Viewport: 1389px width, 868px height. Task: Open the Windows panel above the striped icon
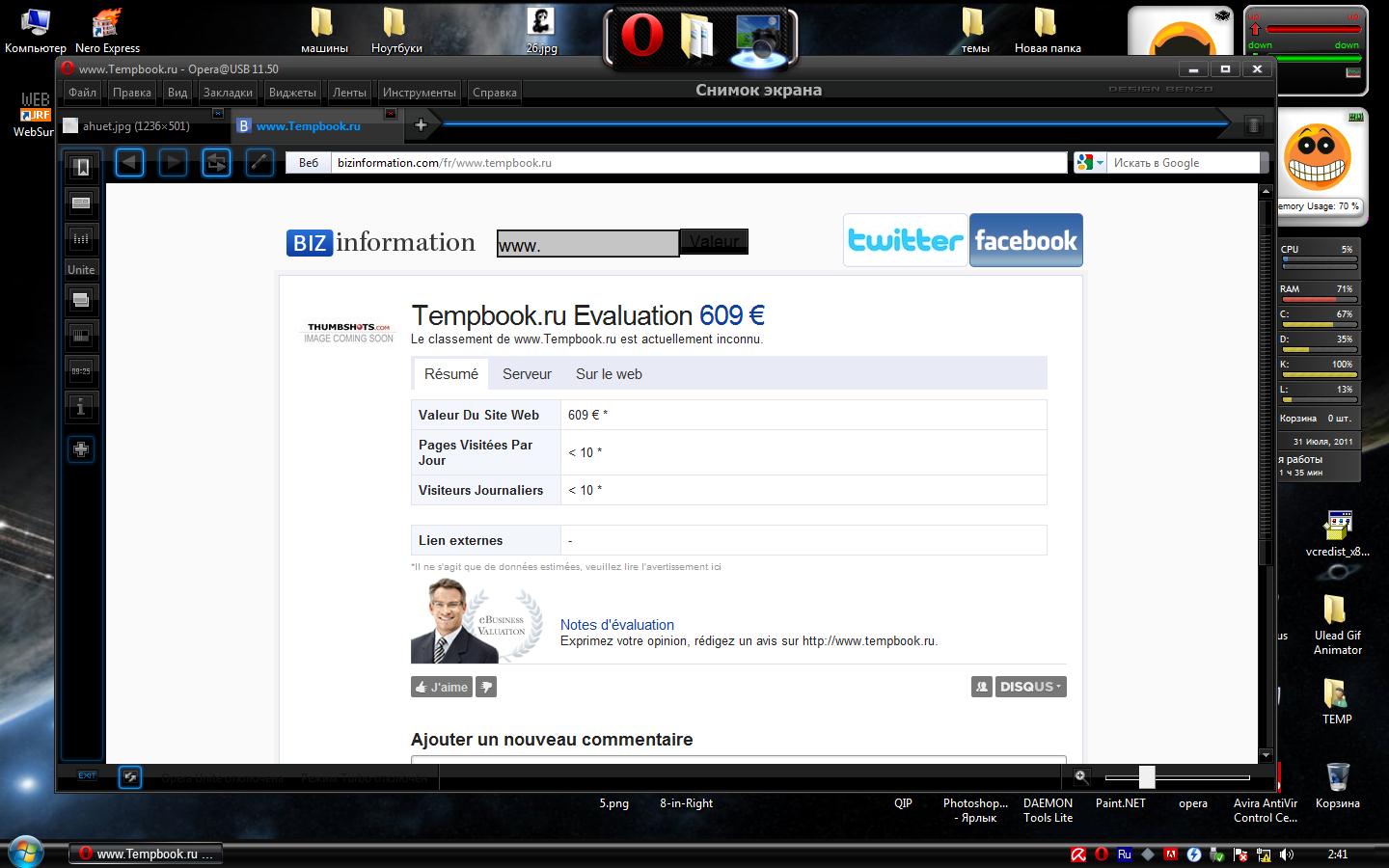[x=81, y=300]
